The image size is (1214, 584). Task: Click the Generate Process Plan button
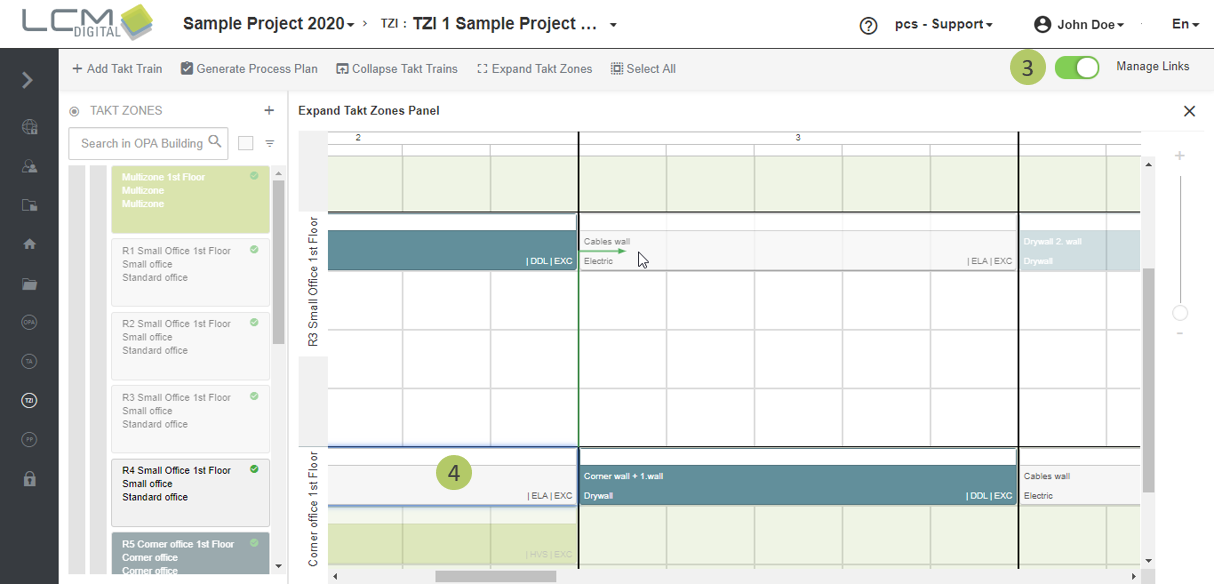(x=249, y=69)
